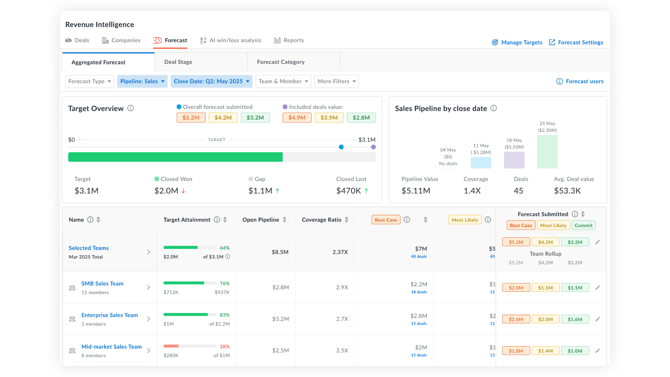Image resolution: width=670 pixels, height=377 pixels.
Task: Edit forecast for SMB Sales Team pencil icon
Action: (x=598, y=288)
